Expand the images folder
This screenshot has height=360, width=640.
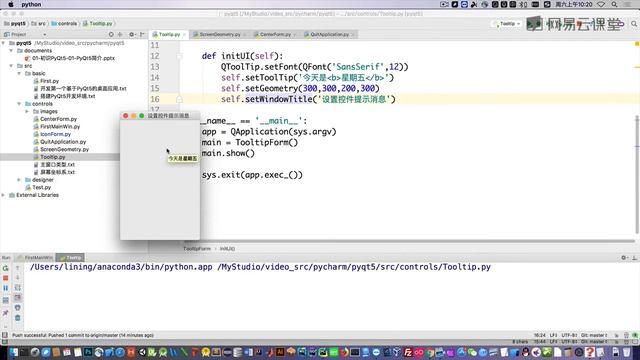point(27,111)
